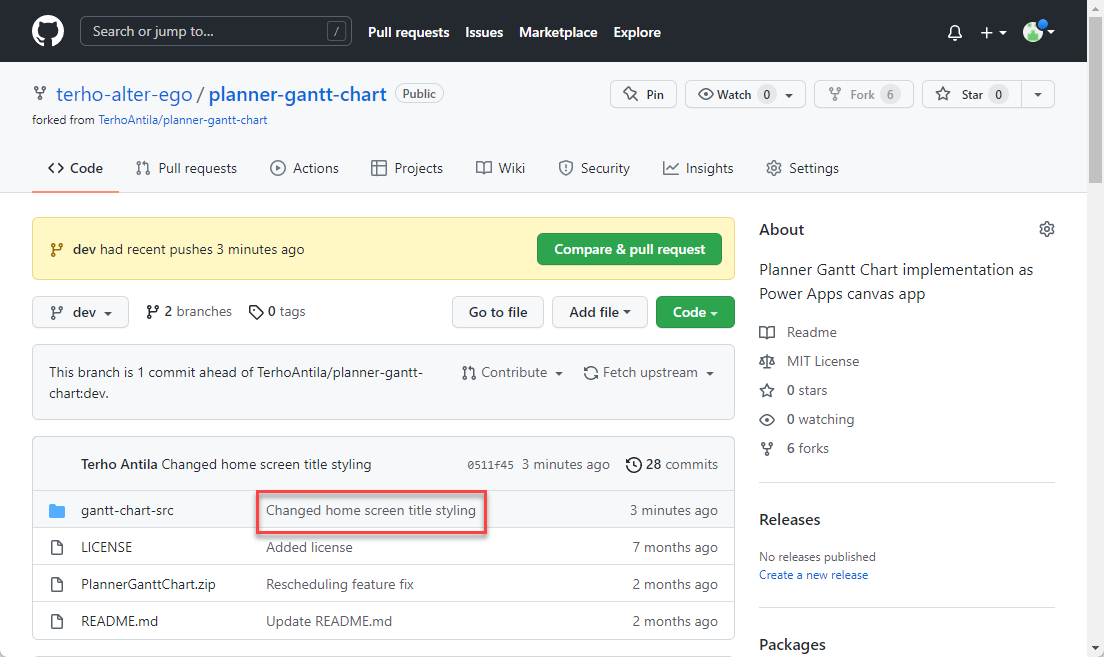Open the gantt-chart-src folder
The width and height of the screenshot is (1104, 657).
(x=127, y=510)
